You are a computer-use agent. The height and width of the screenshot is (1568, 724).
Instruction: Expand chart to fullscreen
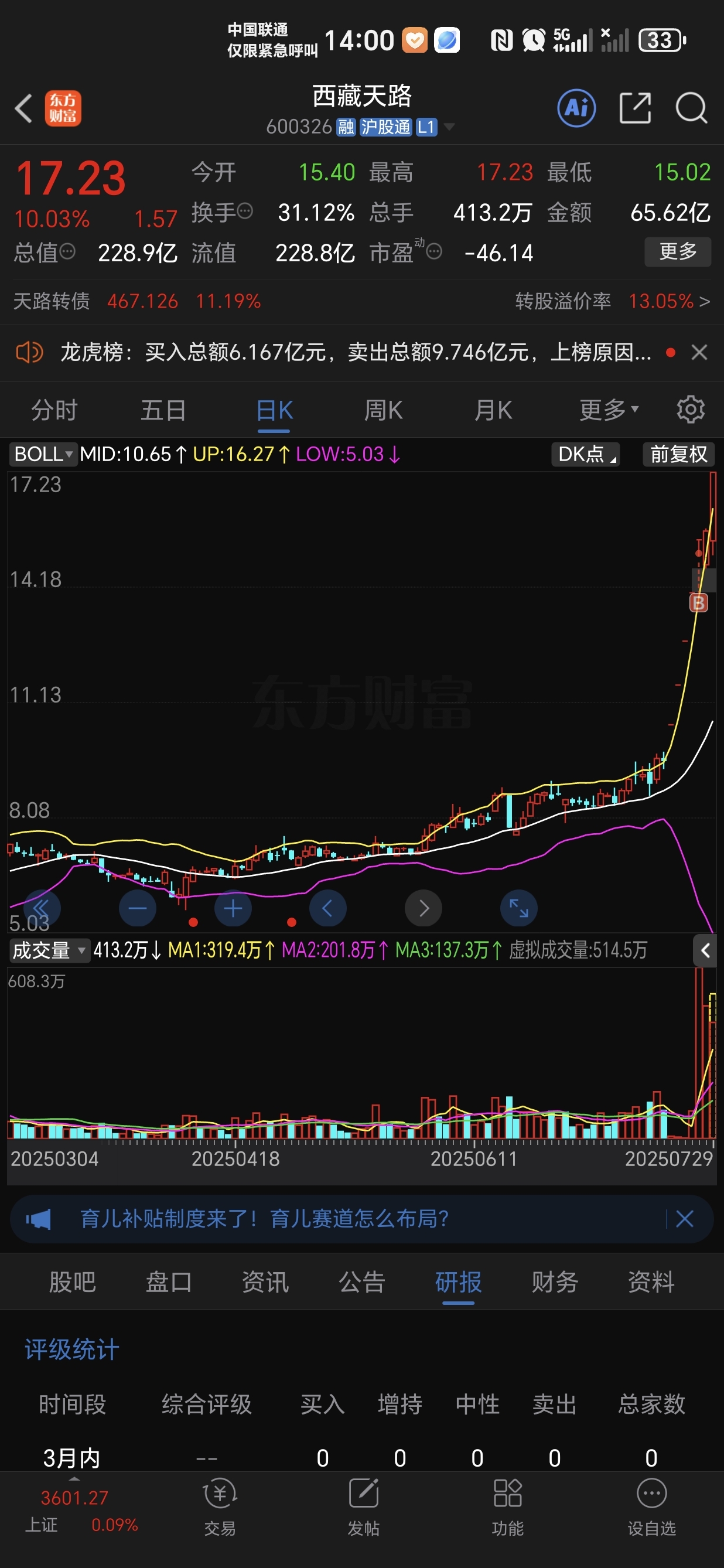518,908
